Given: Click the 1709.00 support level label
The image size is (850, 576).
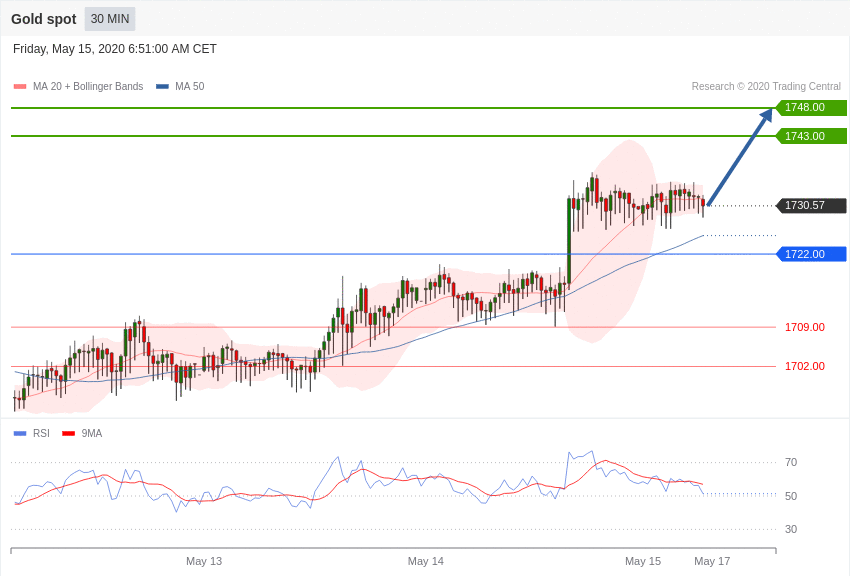Looking at the screenshot, I should point(804,327).
